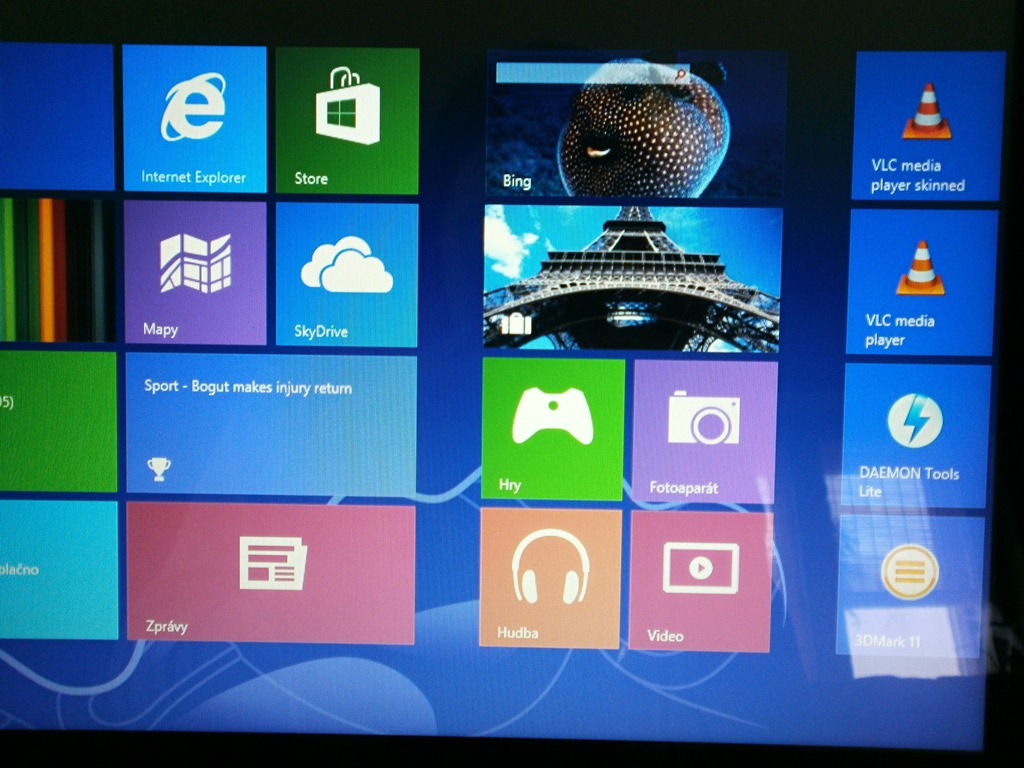
Task: Open the weather tile showing oblačno
Action: pyautogui.click(x=57, y=569)
